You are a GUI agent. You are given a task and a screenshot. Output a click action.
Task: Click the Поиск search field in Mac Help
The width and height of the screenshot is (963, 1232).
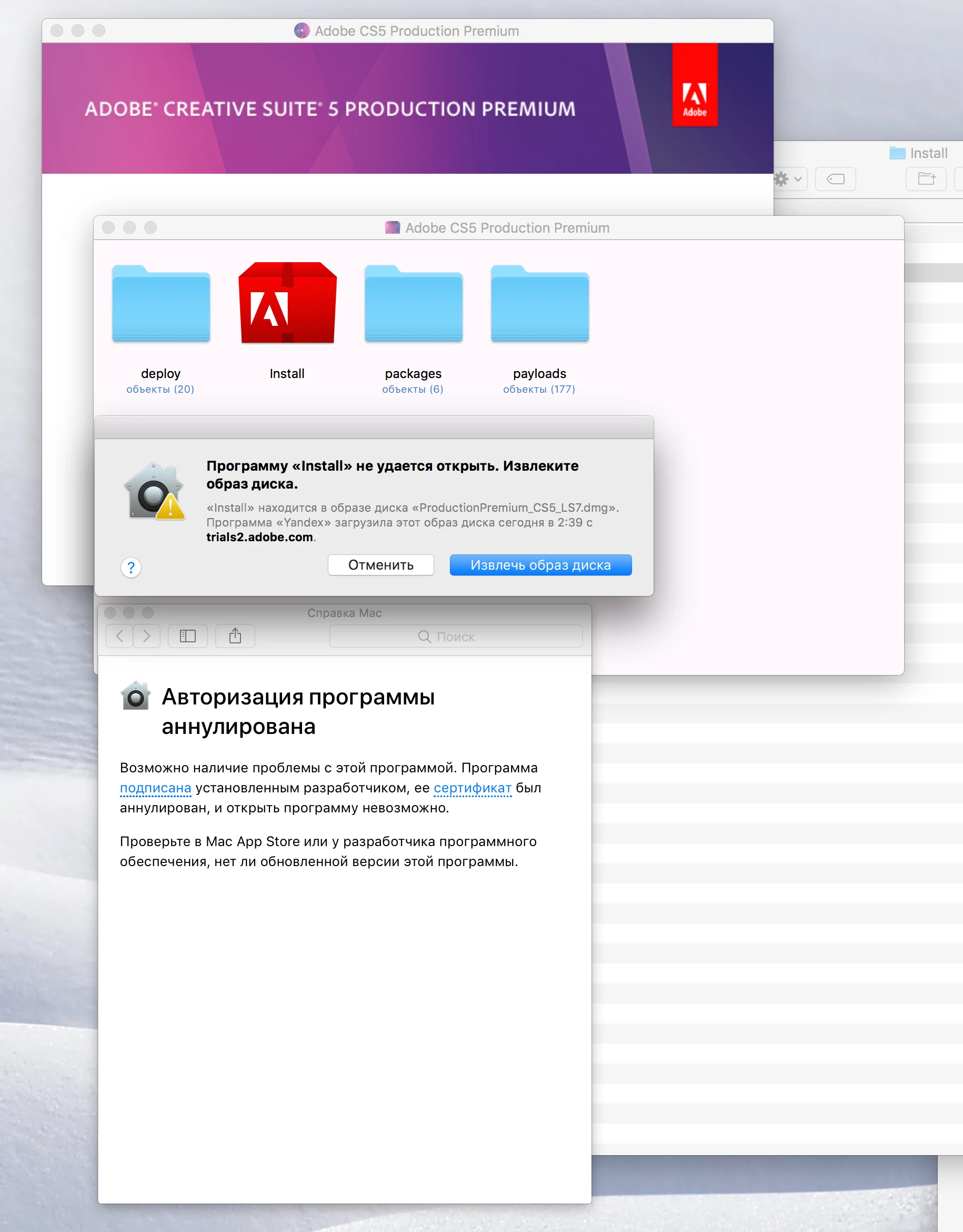tap(456, 636)
